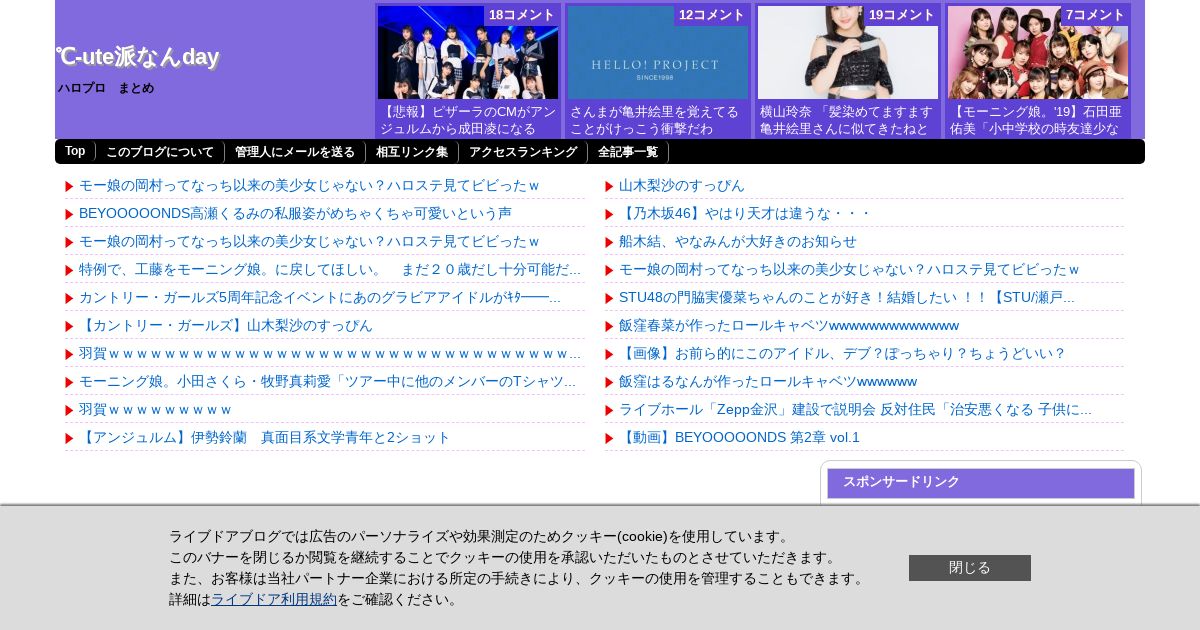Viewport: 1200px width, 630px height.
Task: Click the 7コメント badge
Action: (1094, 15)
